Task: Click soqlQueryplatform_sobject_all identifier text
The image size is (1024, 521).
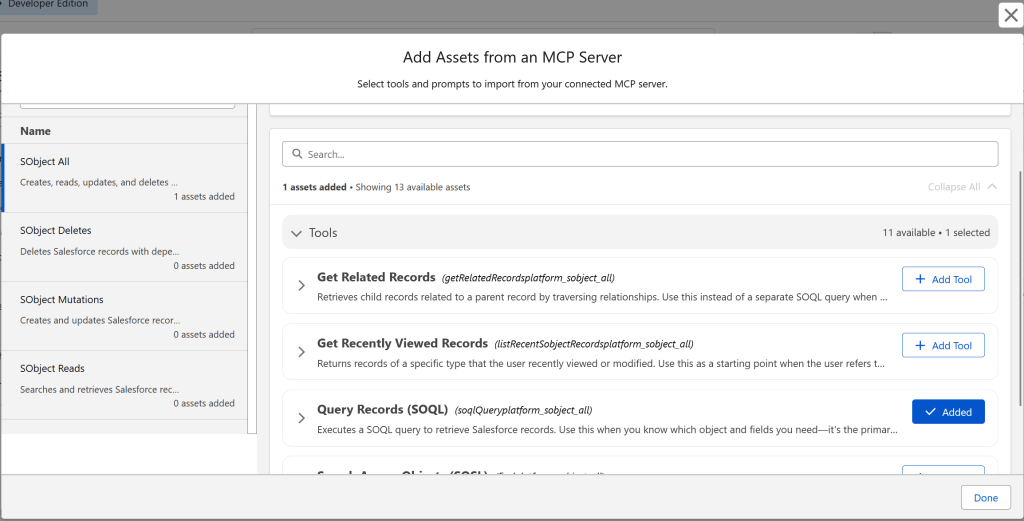Action: 523,410
